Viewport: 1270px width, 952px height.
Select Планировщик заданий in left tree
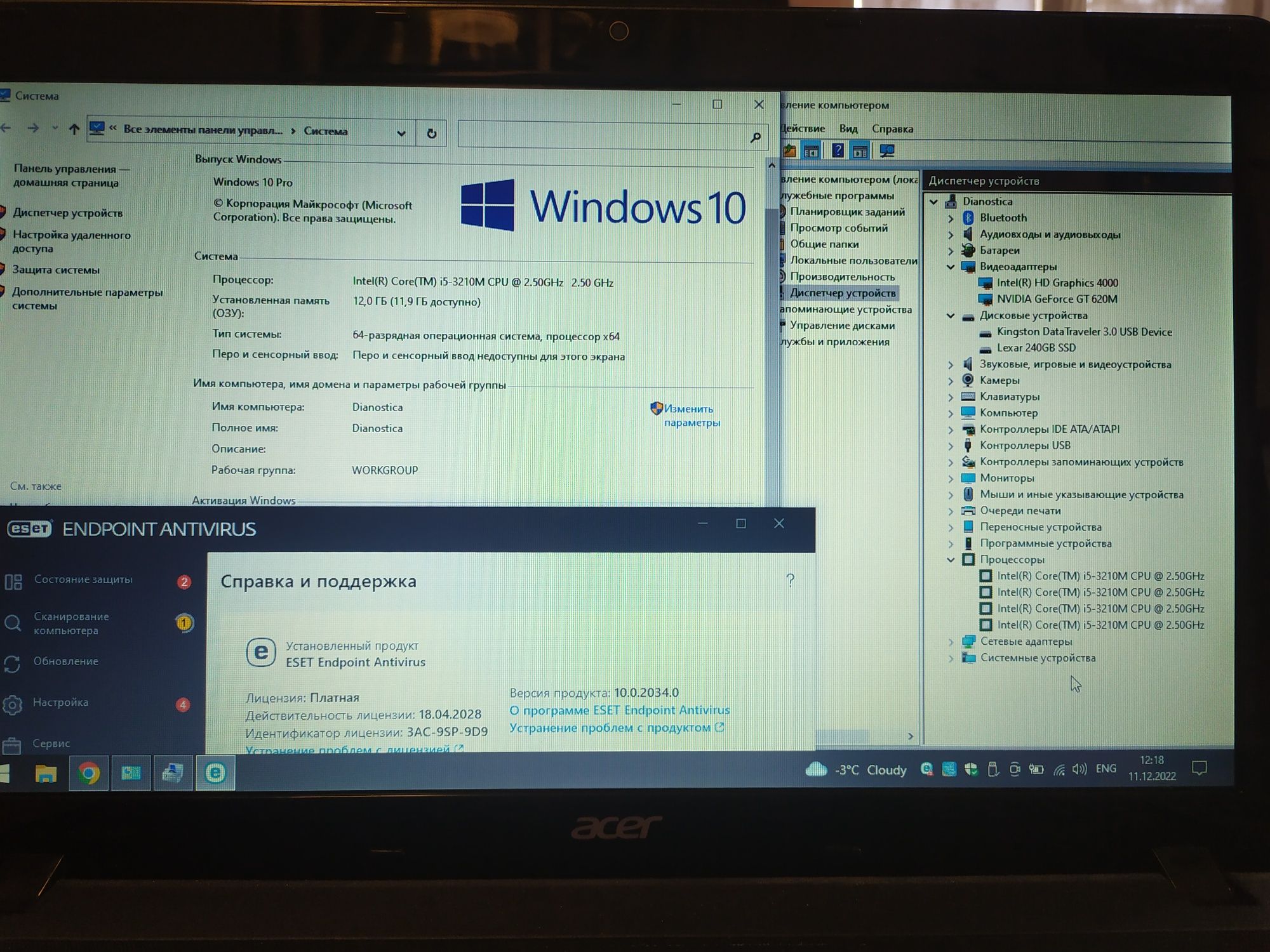point(847,212)
